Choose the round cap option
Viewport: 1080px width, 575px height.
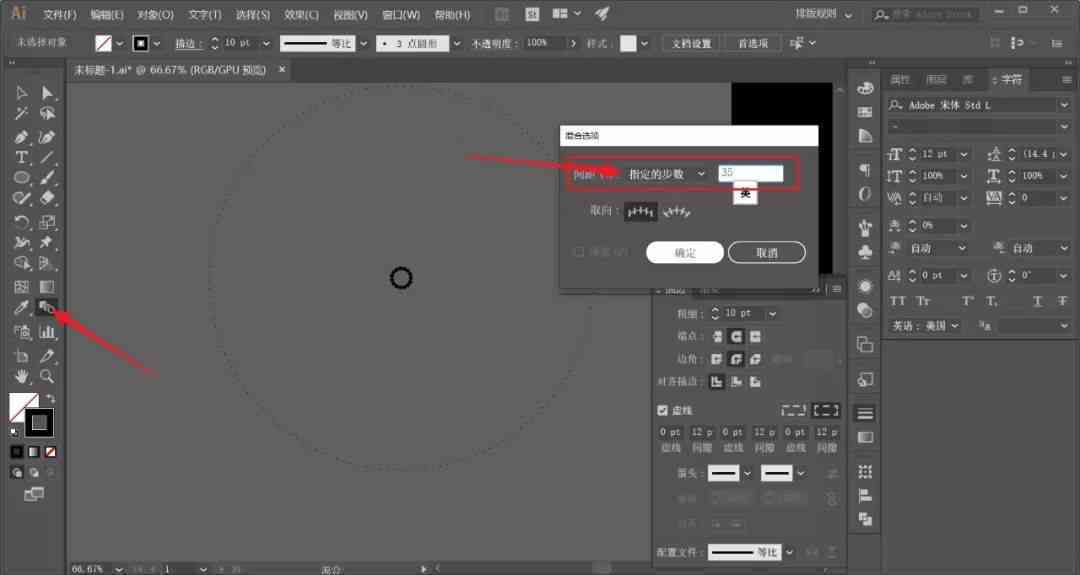point(736,336)
